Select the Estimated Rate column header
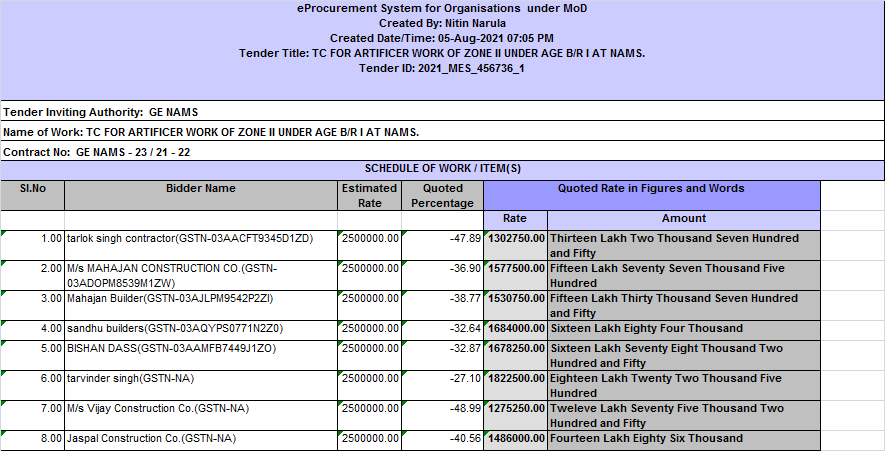 370,195
